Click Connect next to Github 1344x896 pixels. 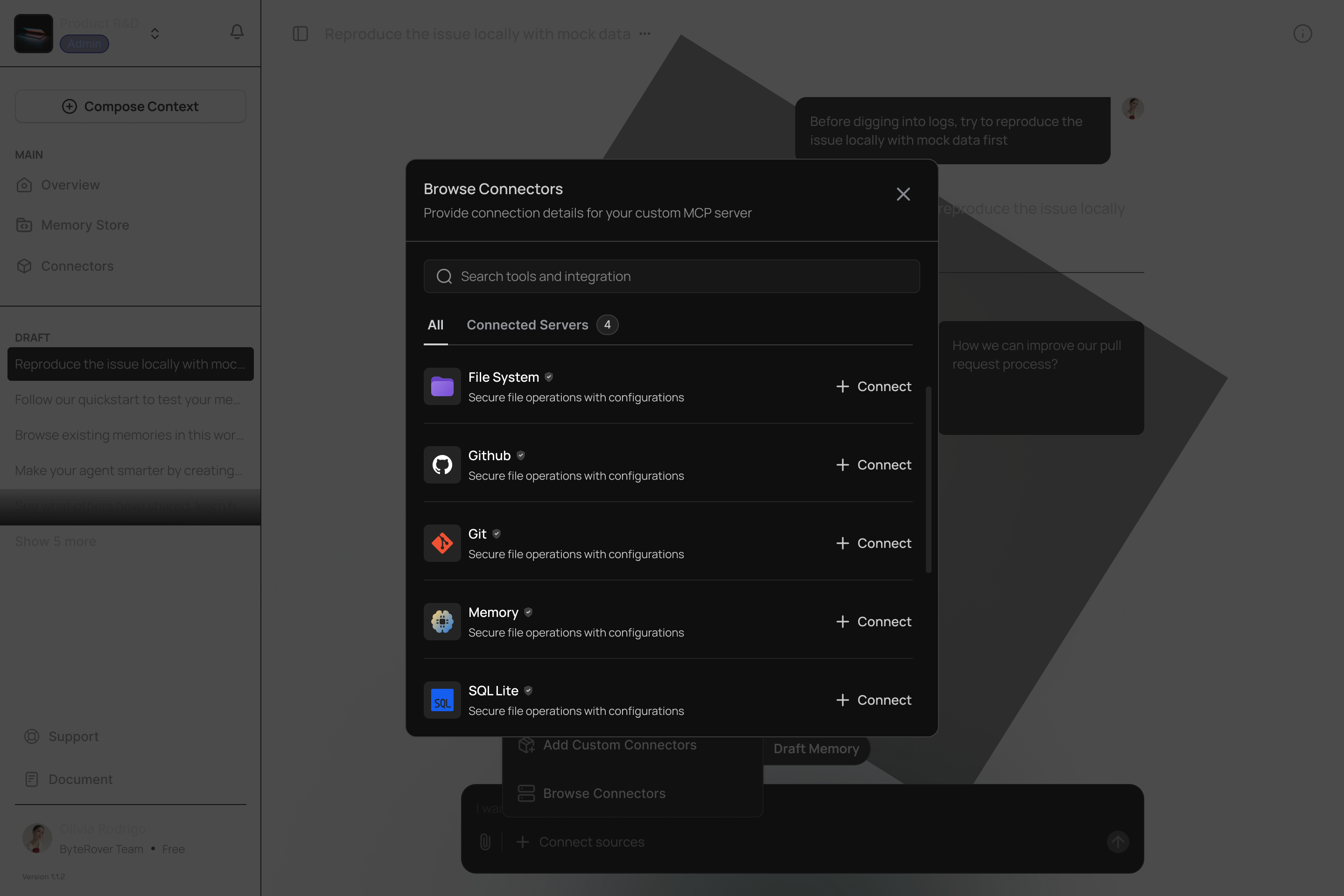point(873,465)
